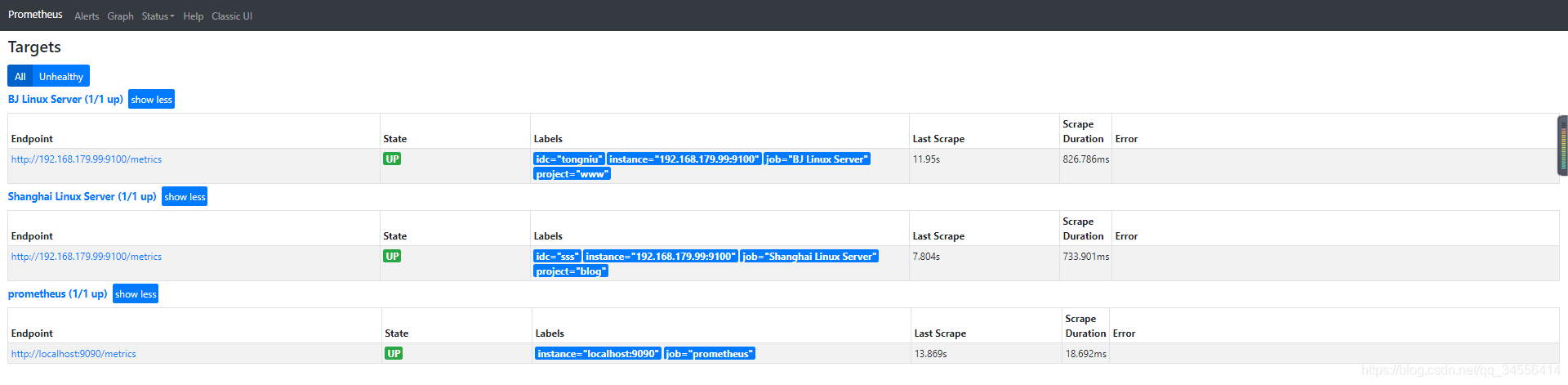Open the Graph page
The height and width of the screenshot is (385, 1568).
[120, 16]
